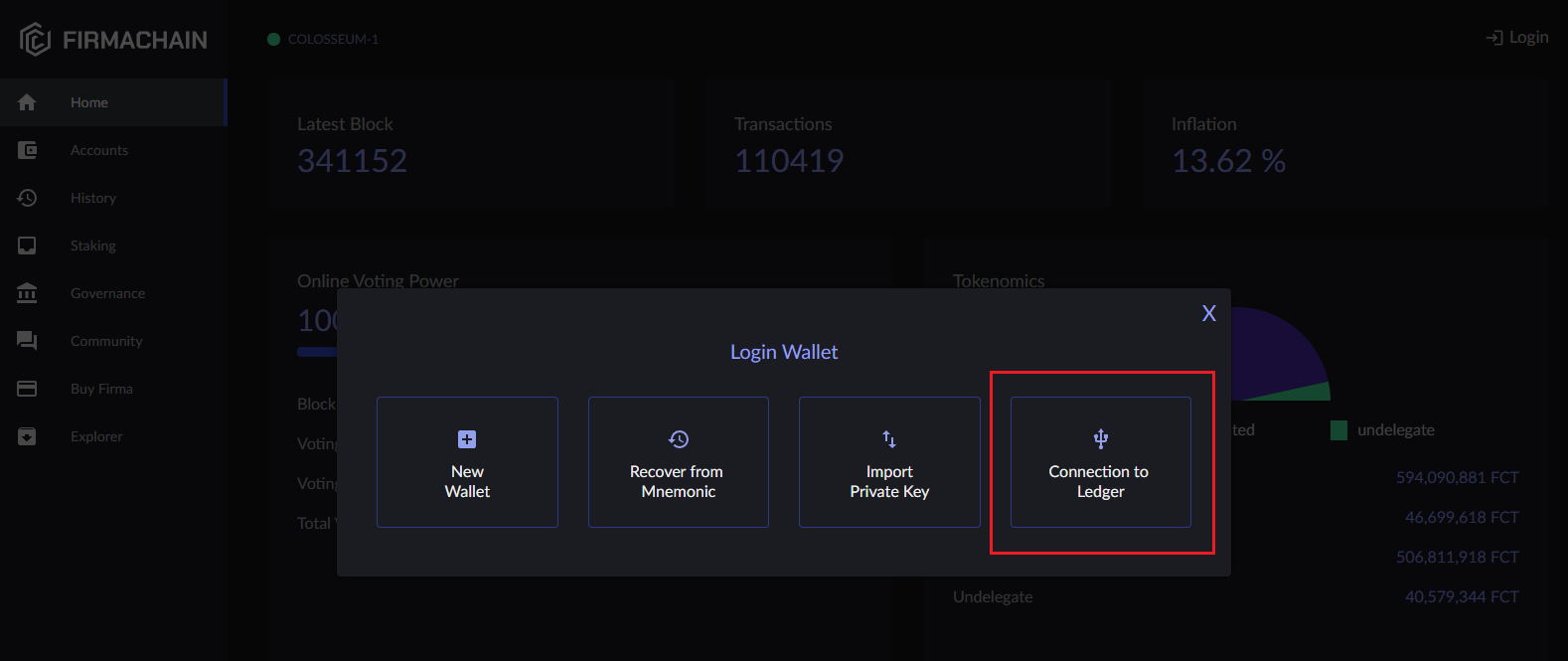This screenshot has height=661, width=1568.
Task: Go to the Staking menu item
Action: (93, 246)
